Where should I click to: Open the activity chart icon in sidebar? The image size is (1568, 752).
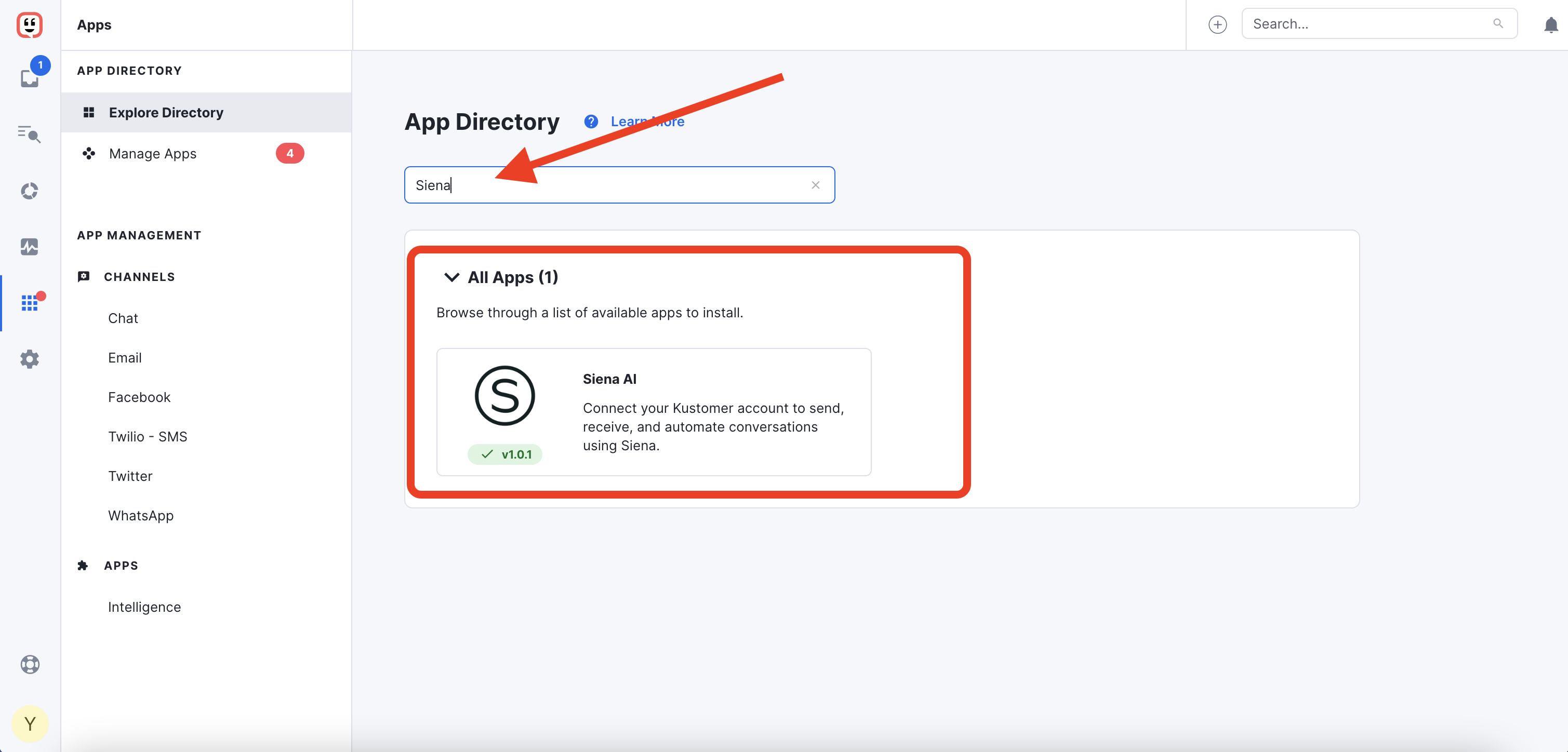click(x=29, y=246)
